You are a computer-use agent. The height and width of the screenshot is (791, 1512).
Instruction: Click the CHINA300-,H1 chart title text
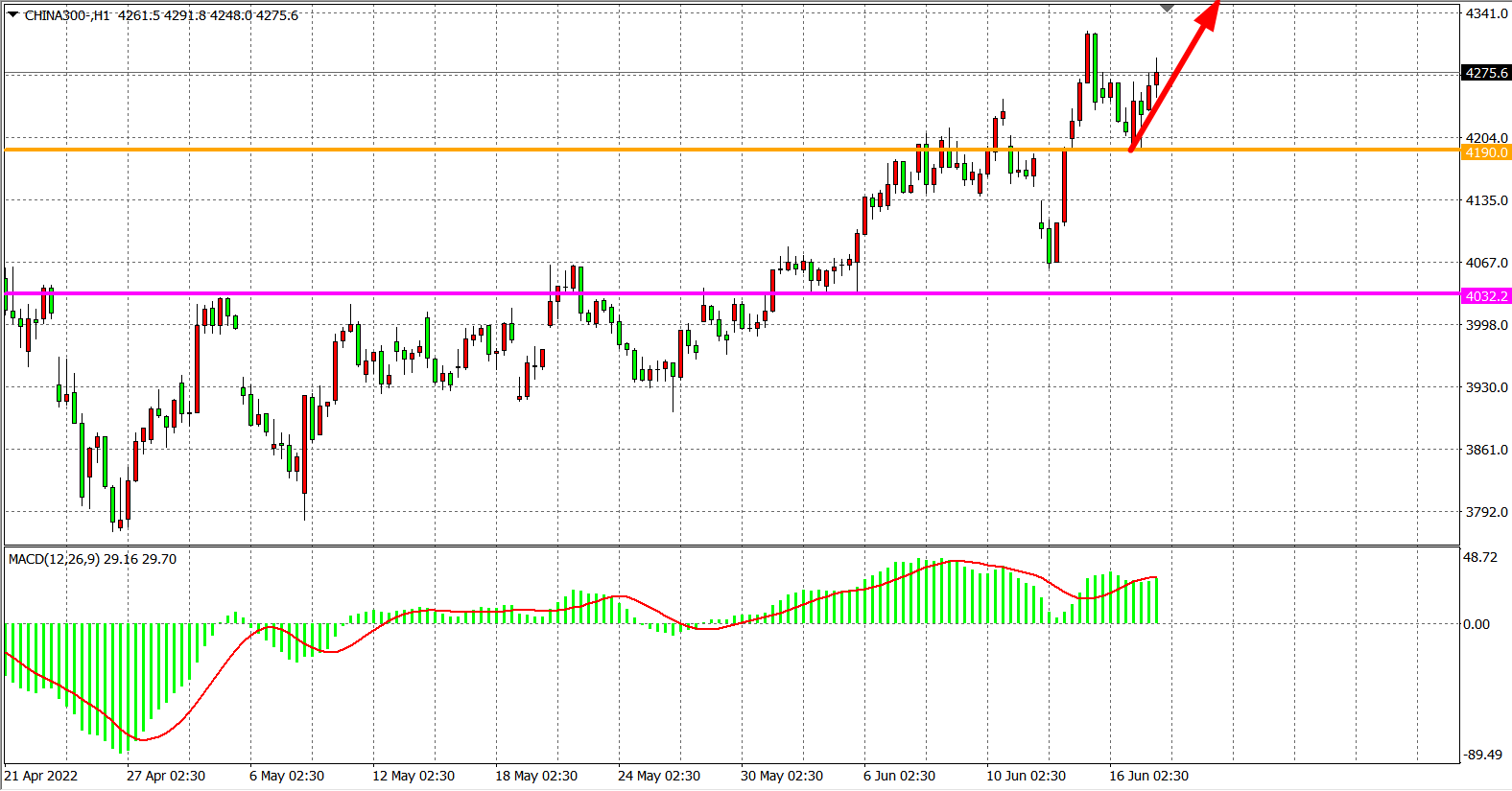(x=67, y=15)
